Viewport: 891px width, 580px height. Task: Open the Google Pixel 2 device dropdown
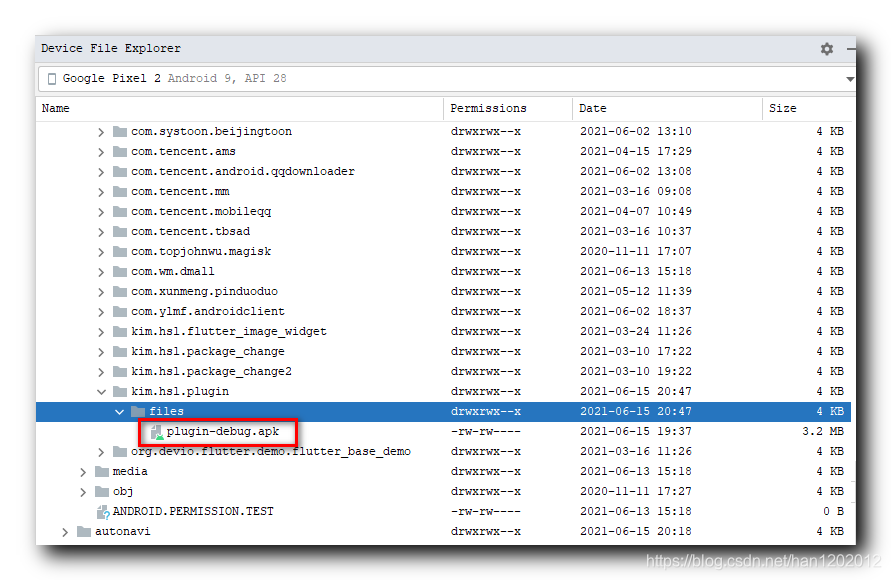pos(850,79)
